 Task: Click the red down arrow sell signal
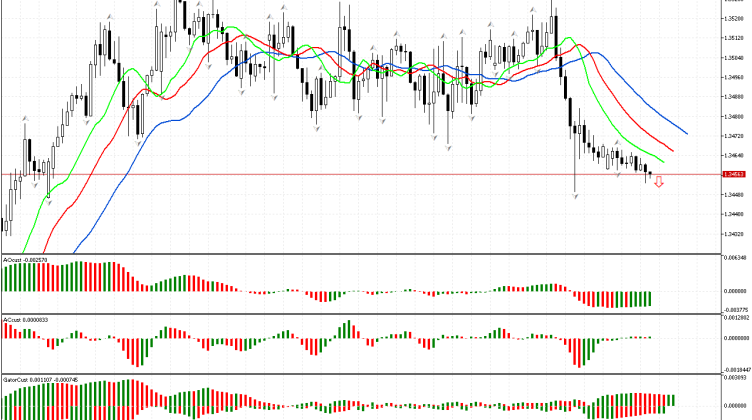coord(658,183)
